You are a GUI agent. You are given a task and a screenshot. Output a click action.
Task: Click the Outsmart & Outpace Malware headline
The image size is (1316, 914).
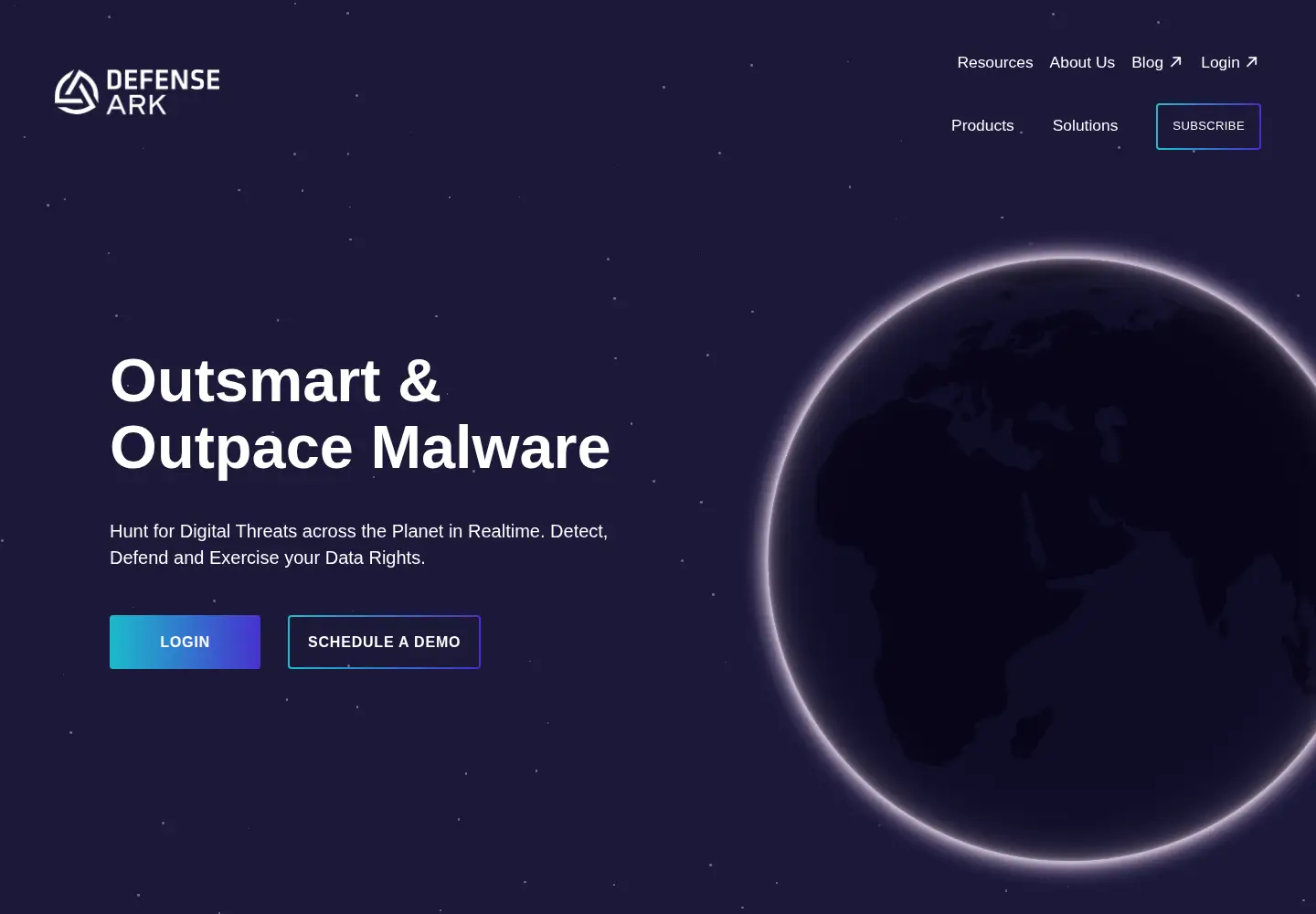(x=360, y=414)
